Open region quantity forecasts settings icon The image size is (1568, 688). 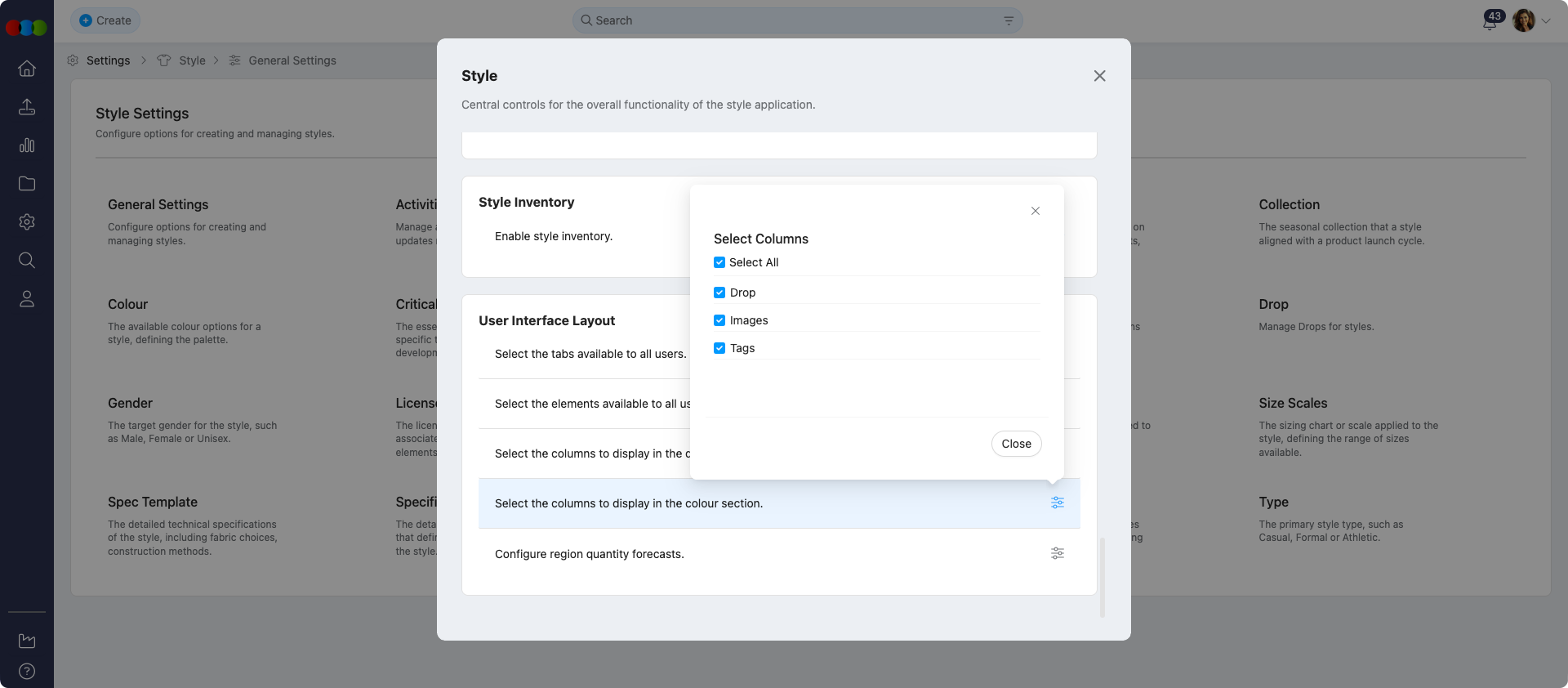click(x=1058, y=553)
